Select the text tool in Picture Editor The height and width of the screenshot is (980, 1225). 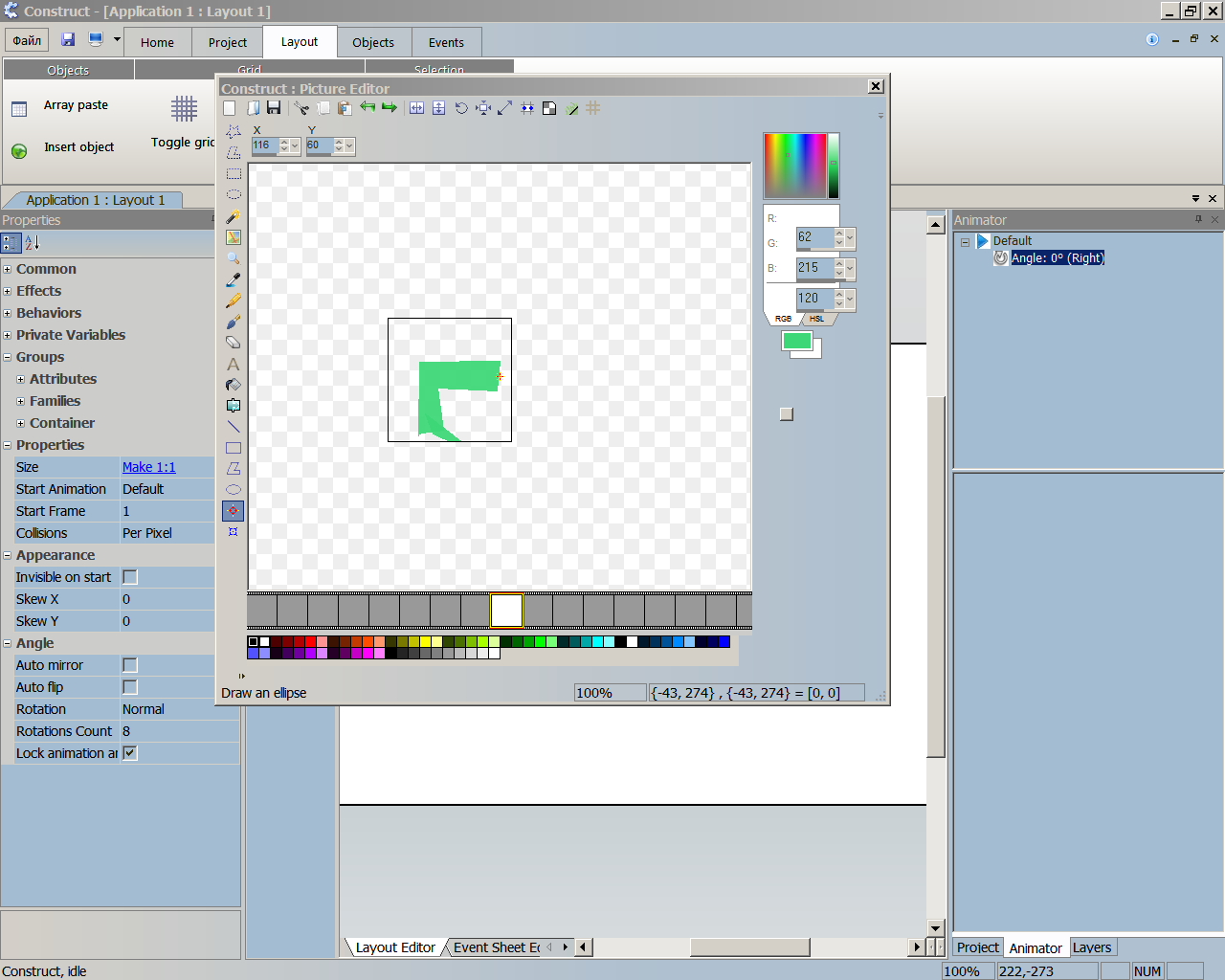pos(233,364)
